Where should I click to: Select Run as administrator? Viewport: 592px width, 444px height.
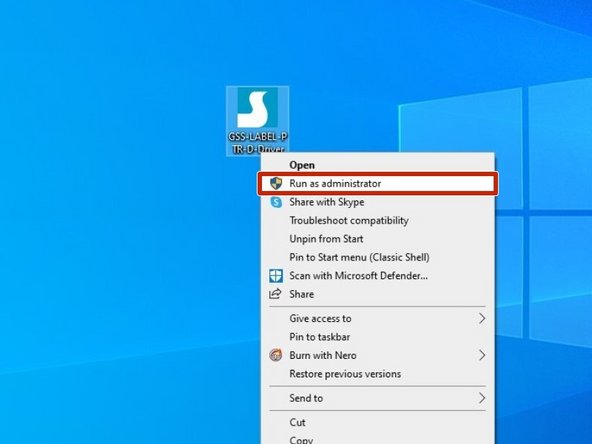[378, 183]
